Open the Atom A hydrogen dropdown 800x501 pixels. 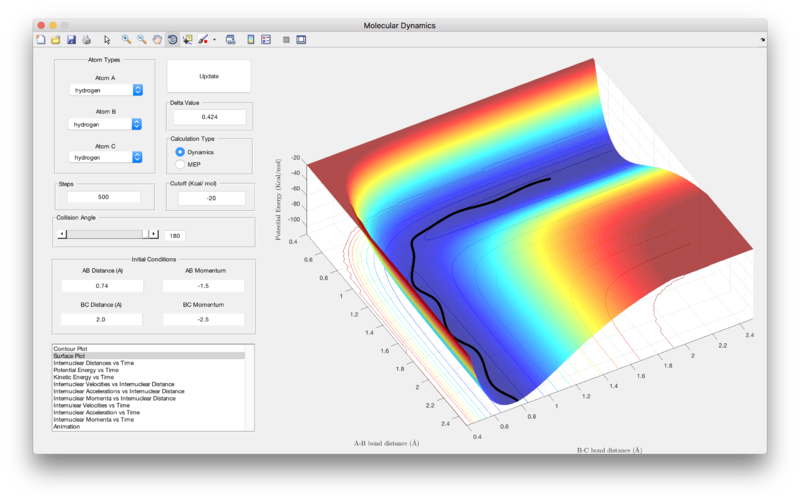point(106,90)
